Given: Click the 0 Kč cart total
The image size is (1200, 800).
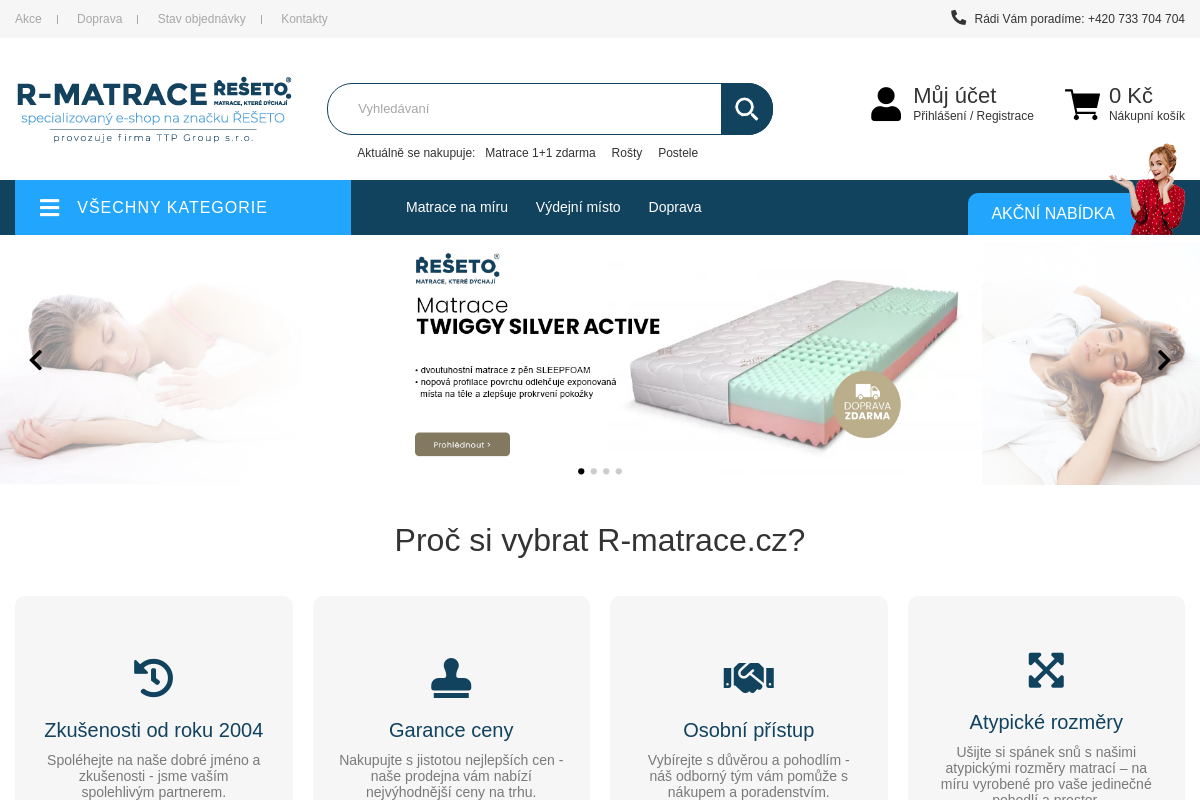Looking at the screenshot, I should click(x=1131, y=96).
